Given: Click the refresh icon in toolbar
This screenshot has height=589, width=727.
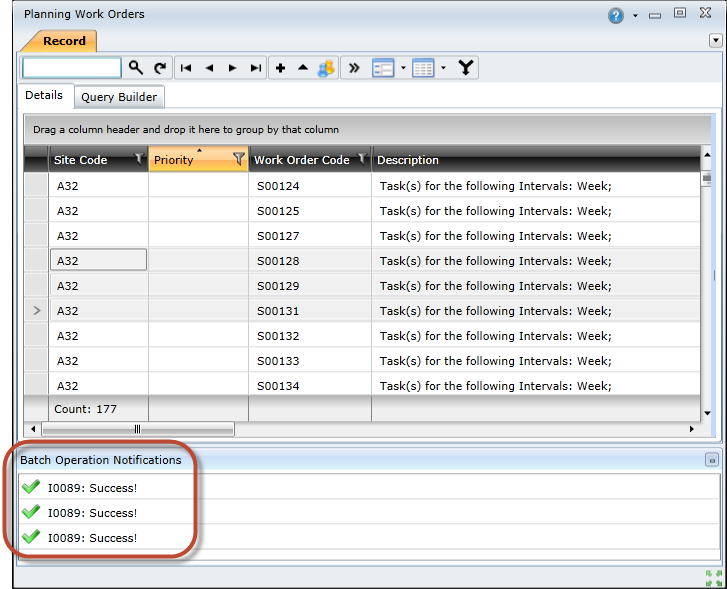Looking at the screenshot, I should pos(160,68).
